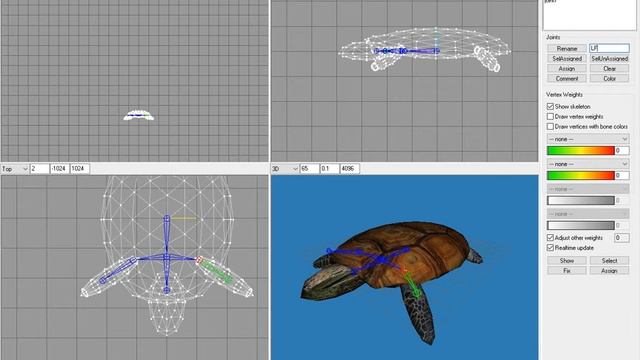Click Assign in the Joints section
This screenshot has height=360, width=640.
[x=567, y=69]
